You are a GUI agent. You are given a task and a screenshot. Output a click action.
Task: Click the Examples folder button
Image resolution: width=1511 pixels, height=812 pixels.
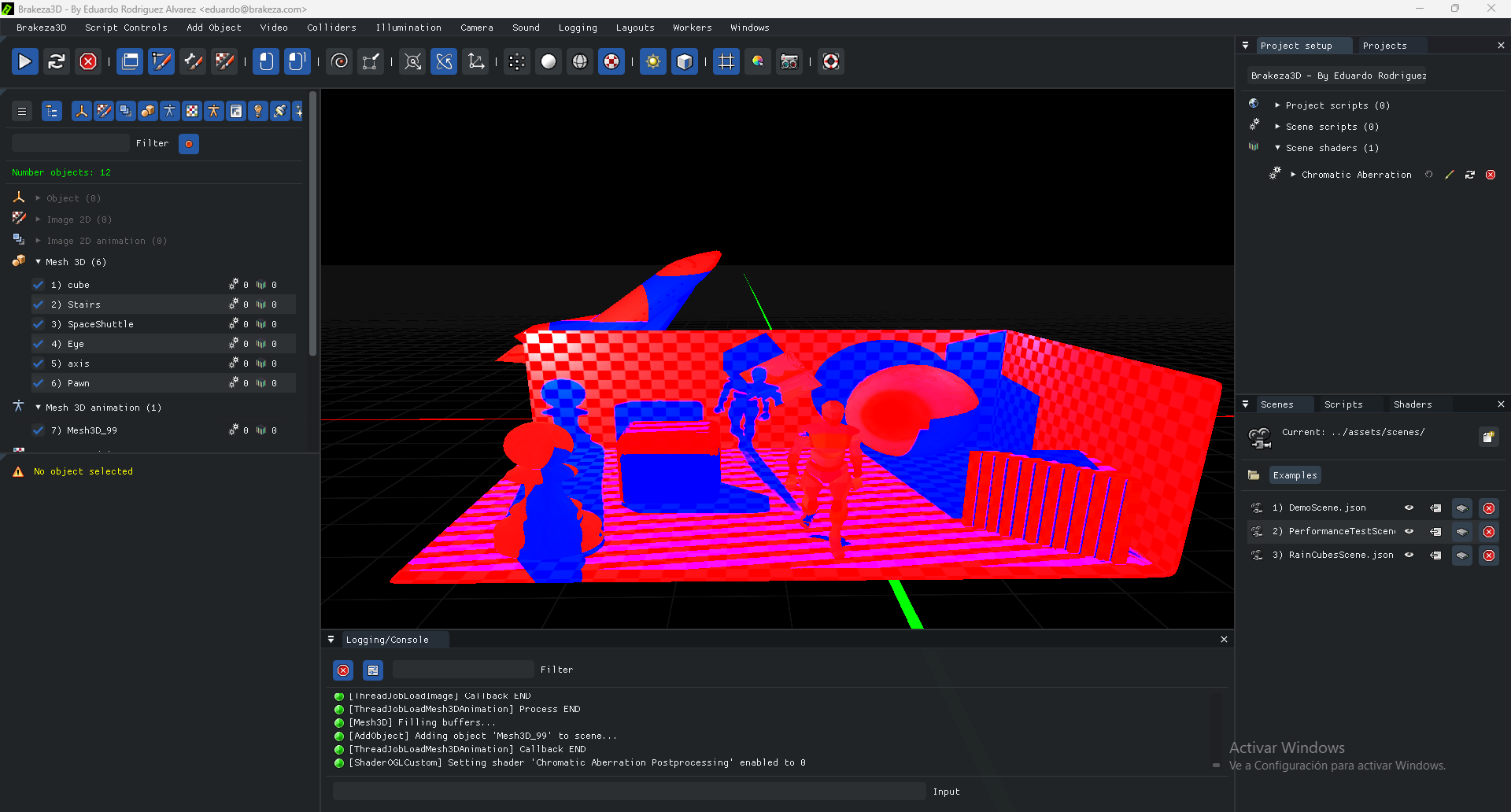[1294, 475]
